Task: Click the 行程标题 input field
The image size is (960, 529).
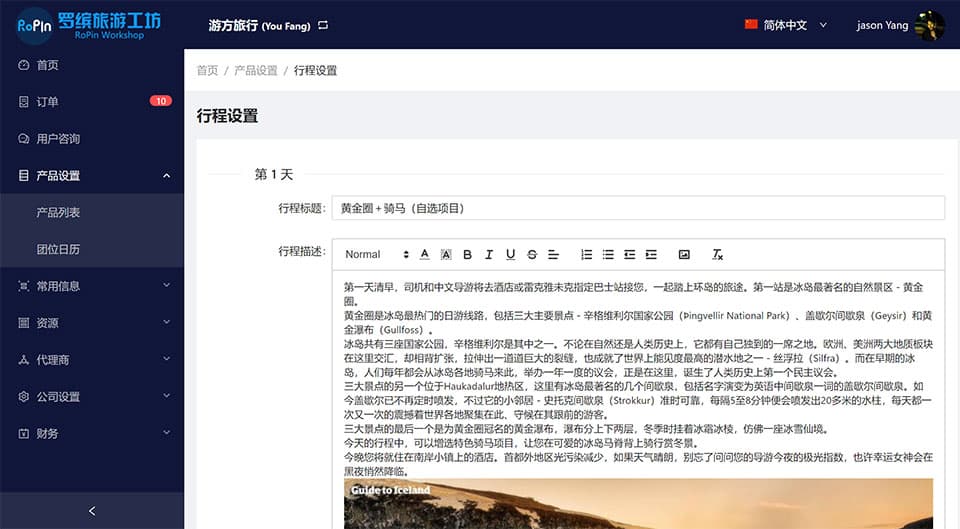Action: click(637, 208)
